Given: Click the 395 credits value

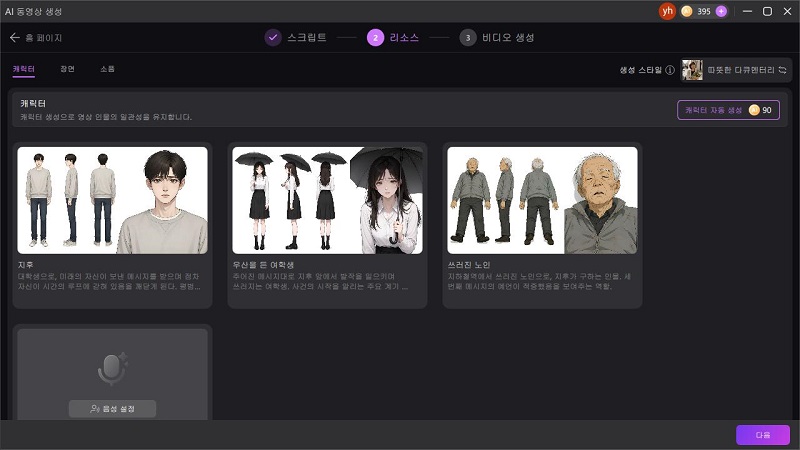Looking at the screenshot, I should pyautogui.click(x=704, y=11).
